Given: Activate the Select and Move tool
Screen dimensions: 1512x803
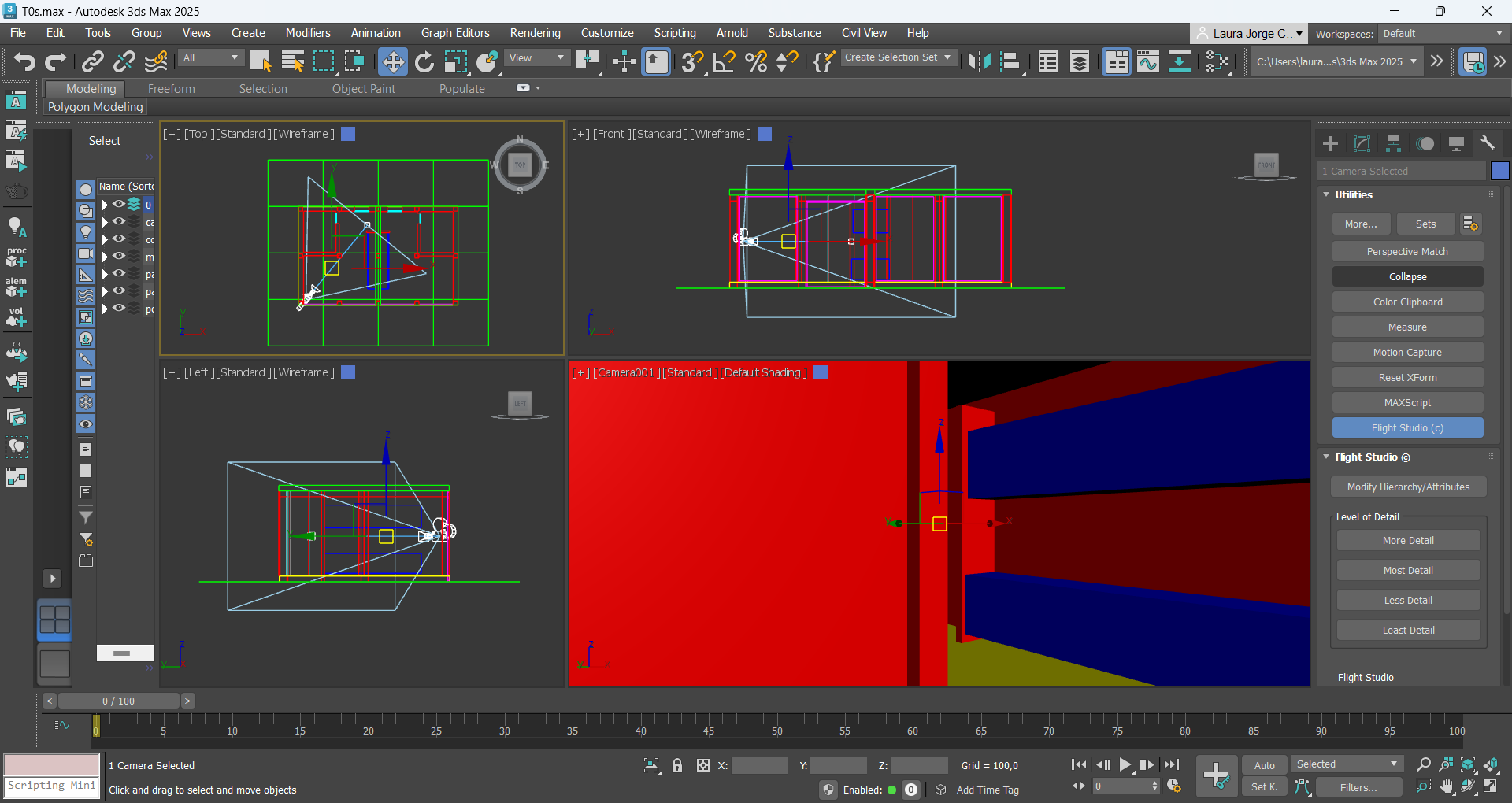Looking at the screenshot, I should click(392, 61).
